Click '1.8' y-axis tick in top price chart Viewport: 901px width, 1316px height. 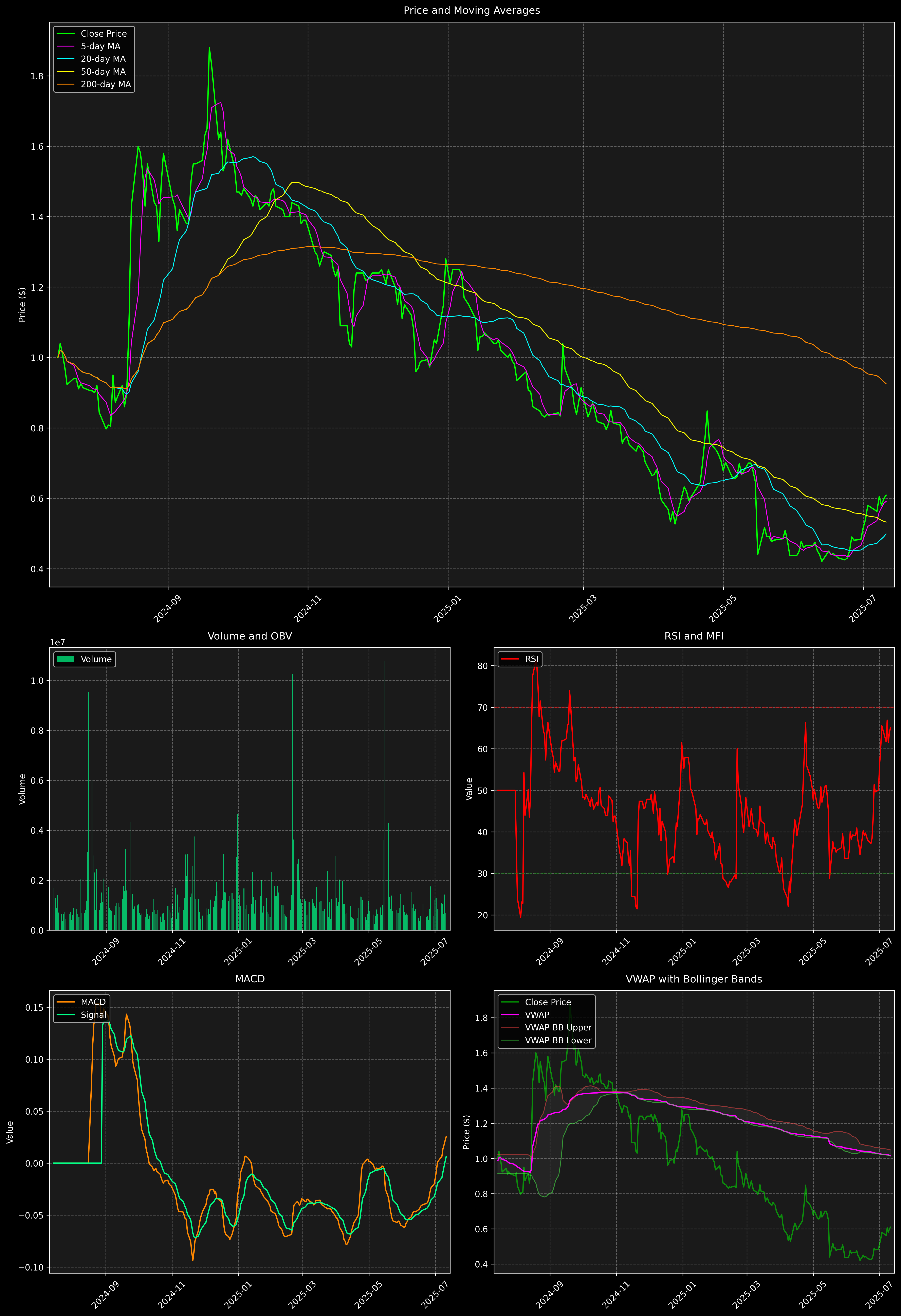tap(37, 76)
